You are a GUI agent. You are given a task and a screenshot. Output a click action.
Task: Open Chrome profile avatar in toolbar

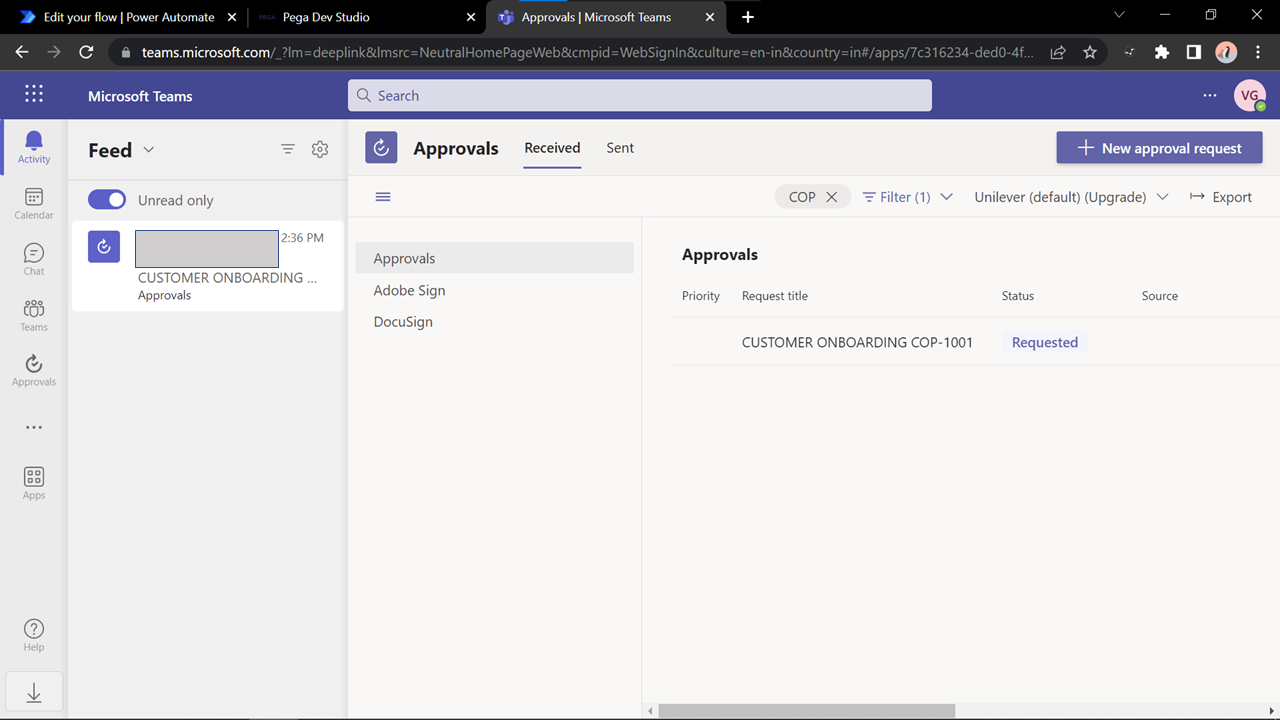[1226, 52]
